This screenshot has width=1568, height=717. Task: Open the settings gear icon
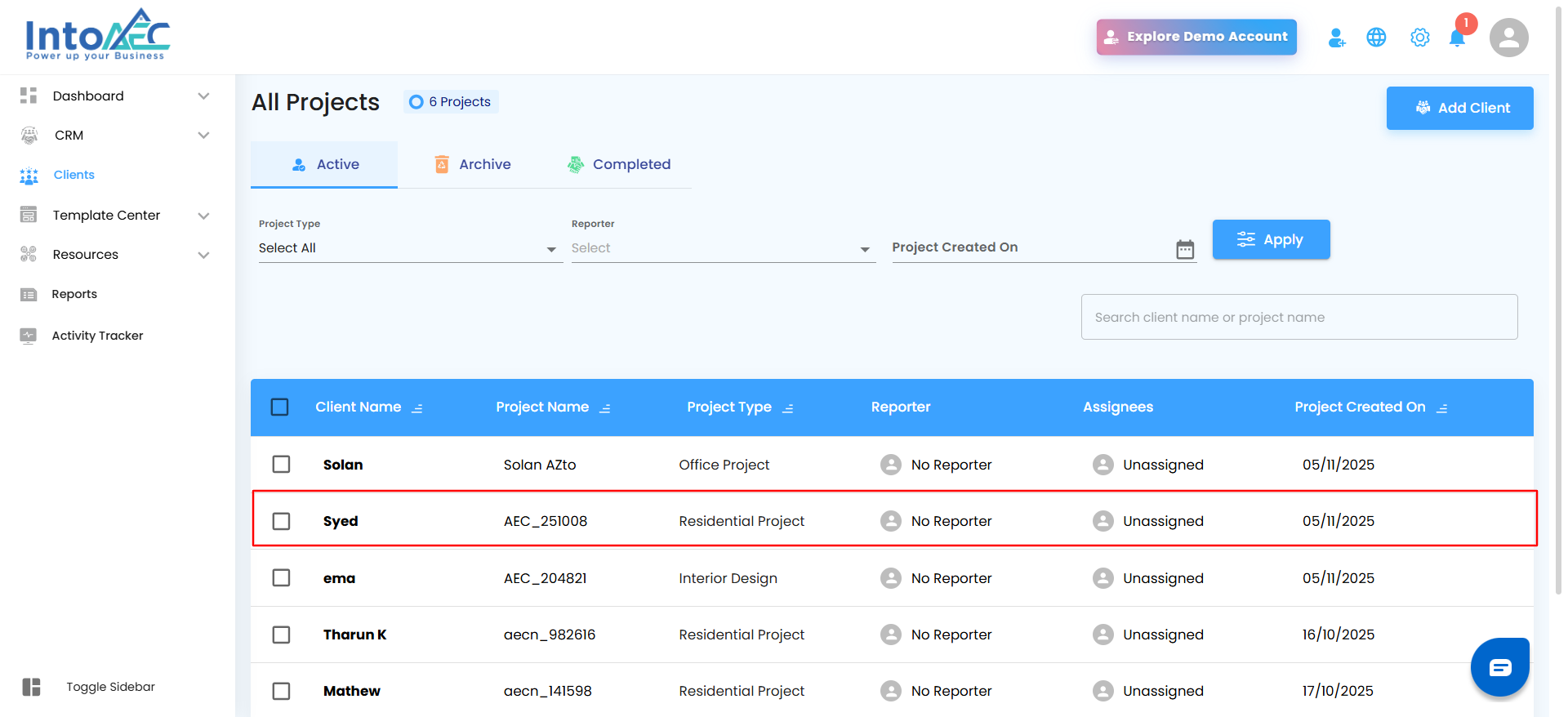click(1419, 38)
